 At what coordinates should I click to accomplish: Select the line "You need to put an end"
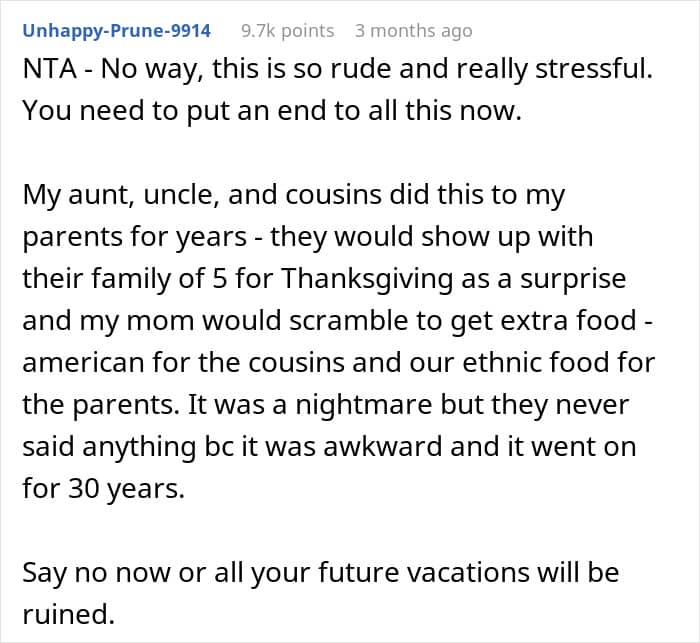pyautogui.click(x=272, y=111)
